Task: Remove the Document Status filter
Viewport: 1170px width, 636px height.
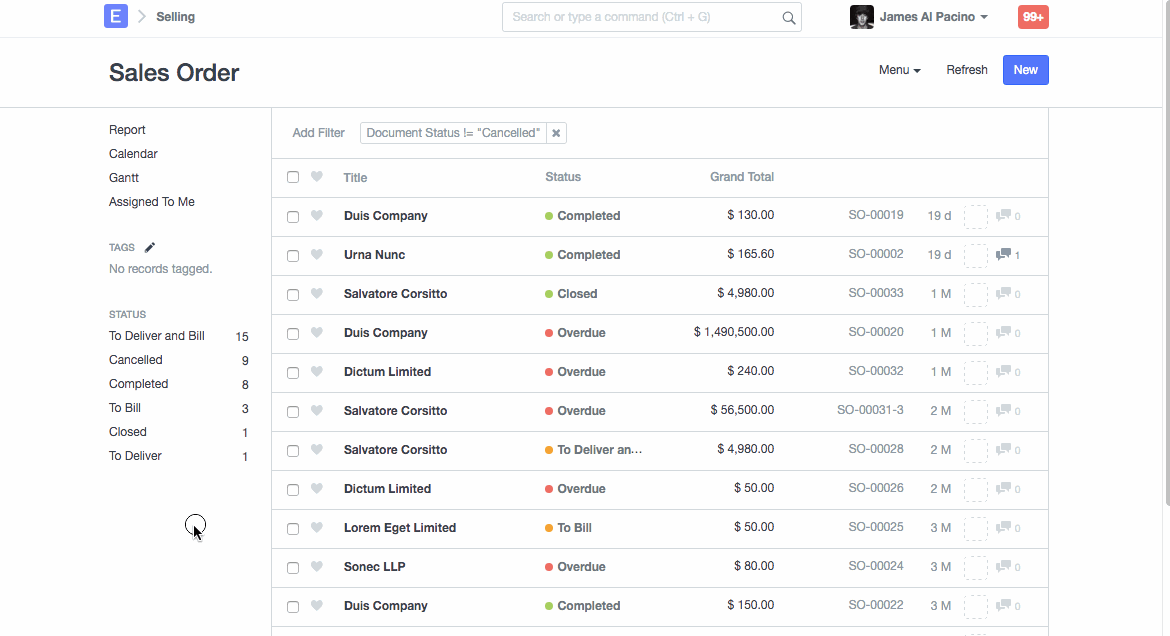Action: tap(557, 133)
